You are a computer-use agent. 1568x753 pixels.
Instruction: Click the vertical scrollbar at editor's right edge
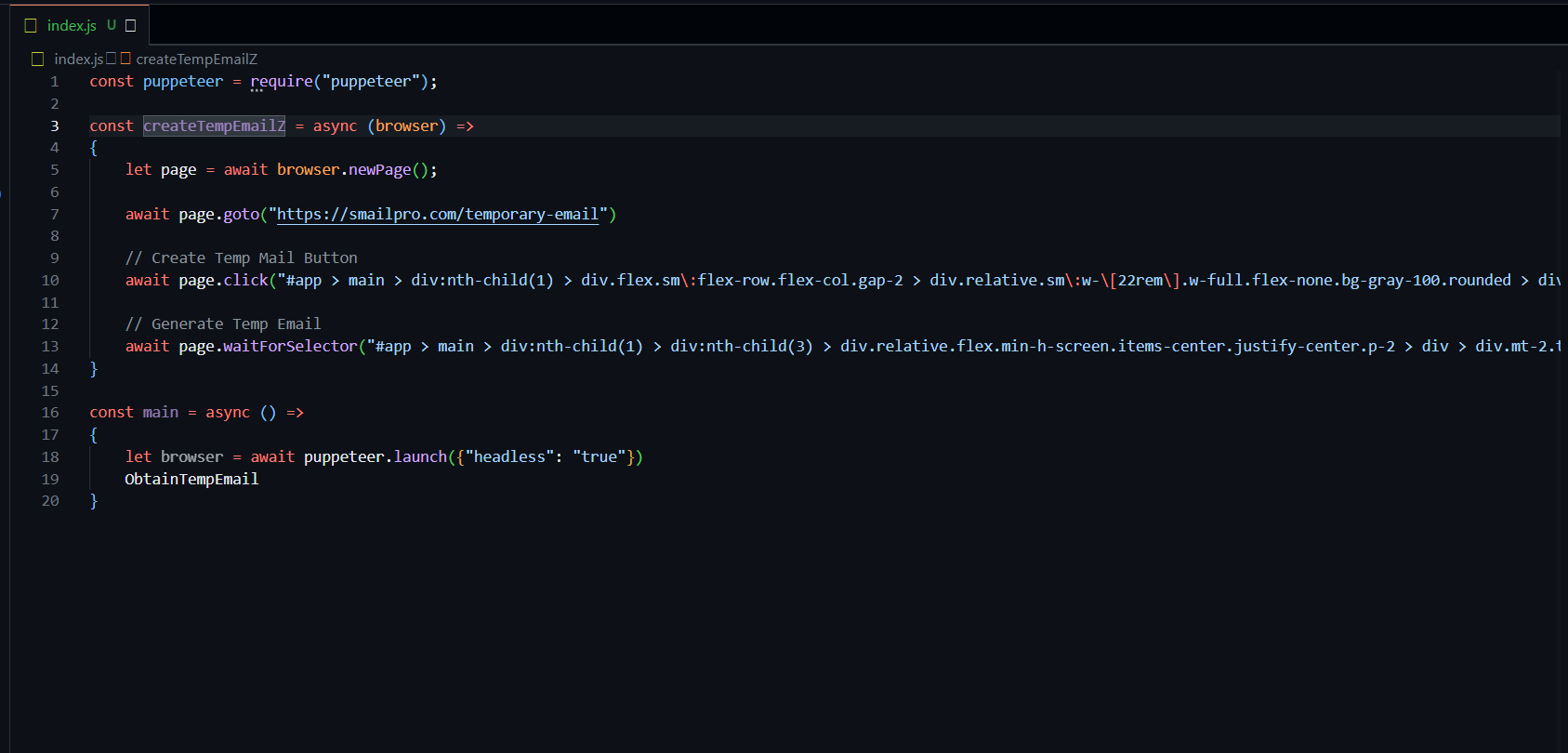1563,279
